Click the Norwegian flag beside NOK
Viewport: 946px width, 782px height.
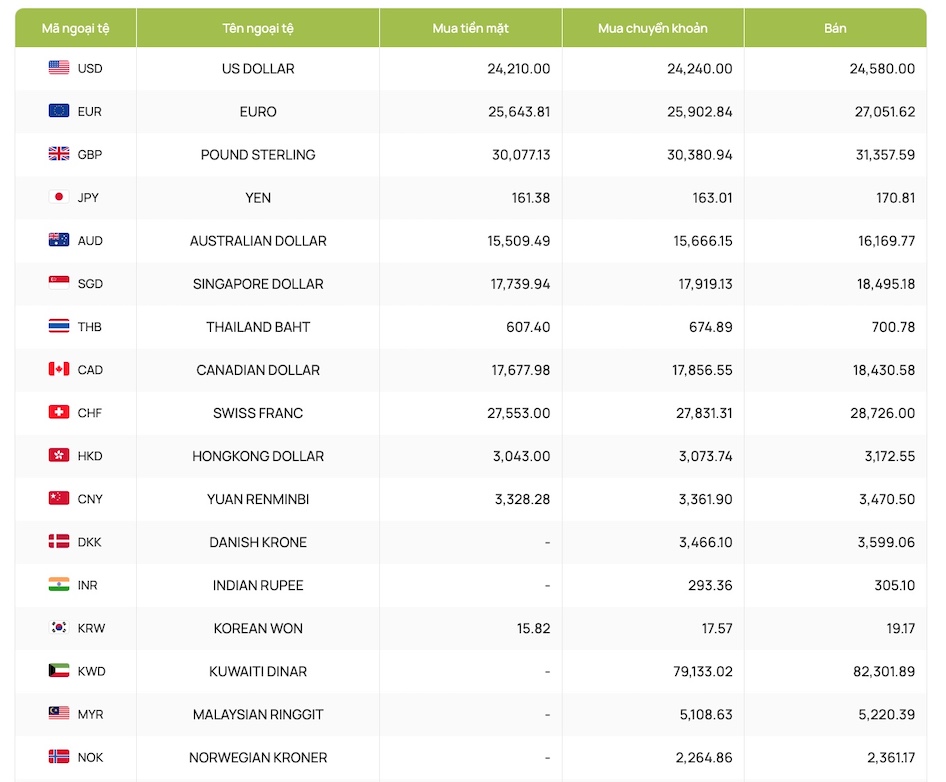(x=59, y=757)
